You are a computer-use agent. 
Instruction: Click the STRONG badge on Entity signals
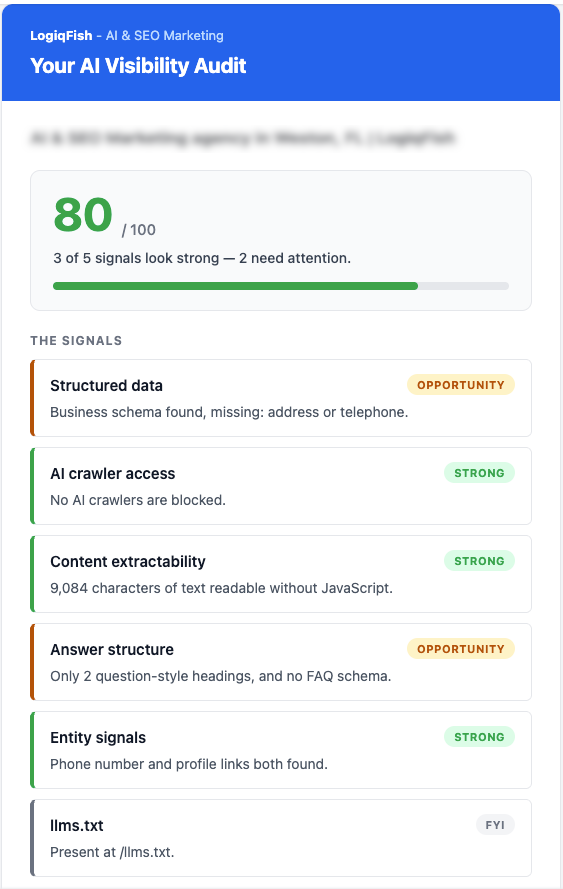click(x=479, y=736)
